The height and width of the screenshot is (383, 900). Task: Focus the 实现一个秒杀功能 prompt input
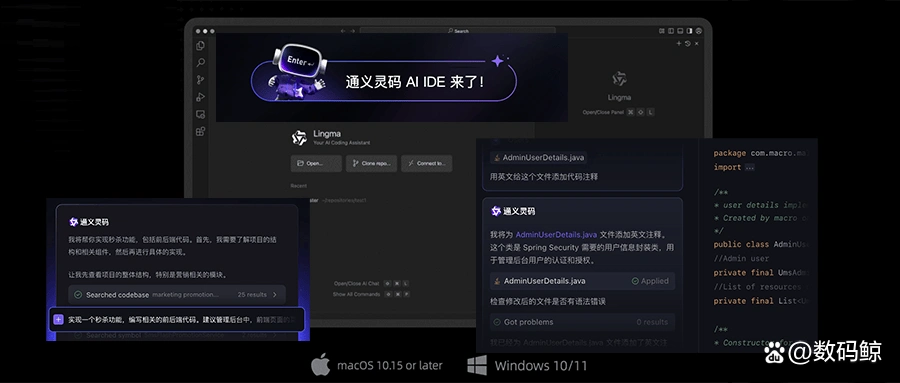pyautogui.click(x=177, y=319)
